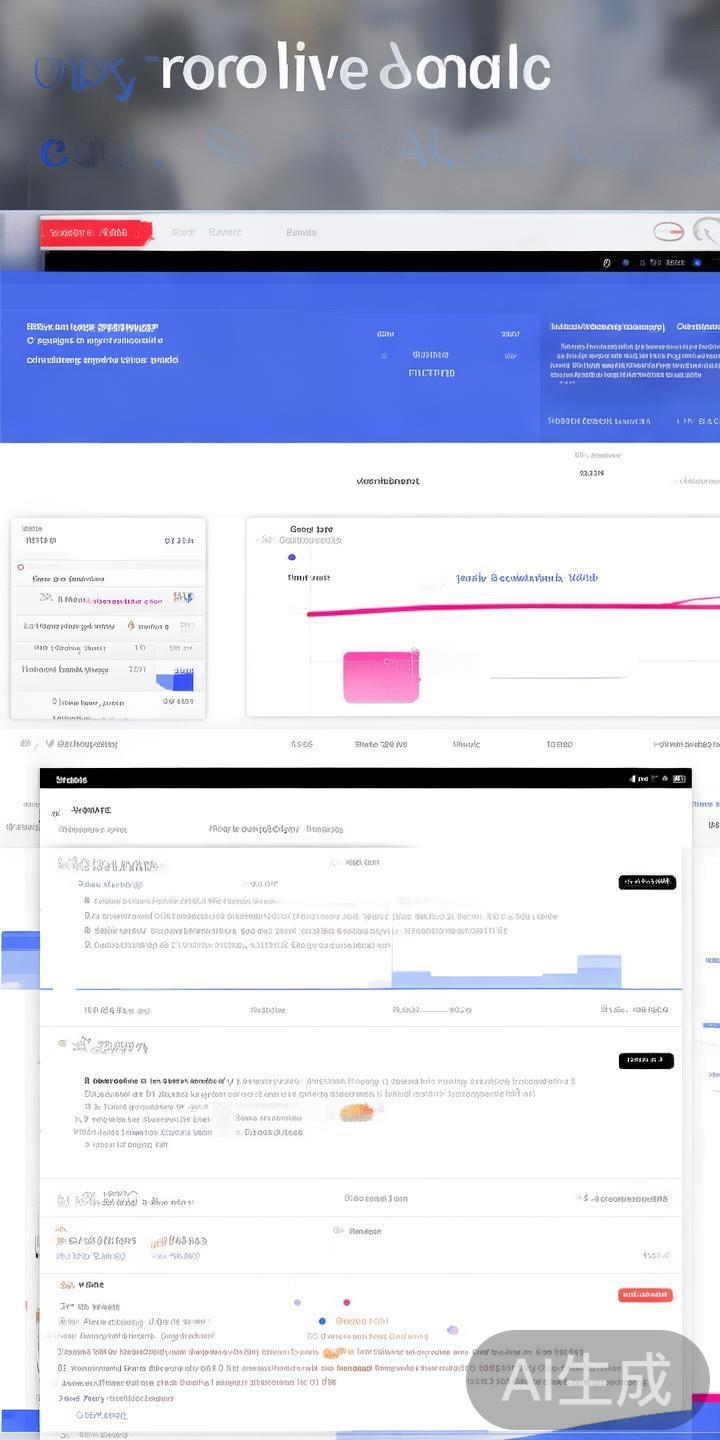Image resolution: width=720 pixels, height=1440 pixels.
Task: Click the pink rectangle block in the chart
Action: pyautogui.click(x=380, y=677)
